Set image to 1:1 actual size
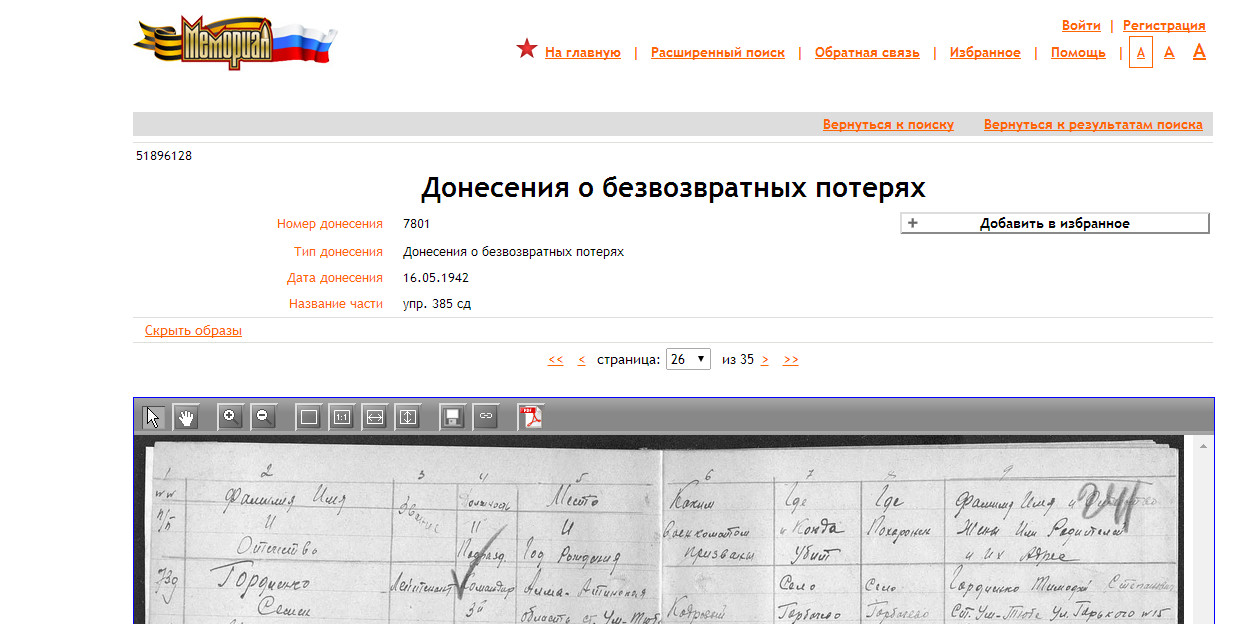 pos(342,417)
